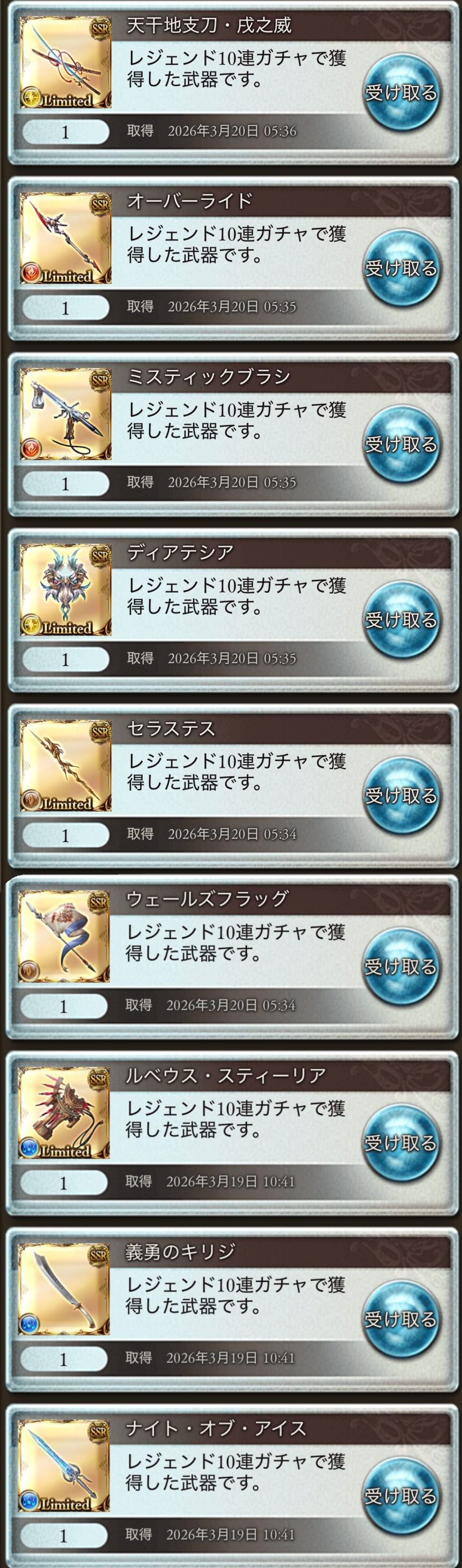The width and height of the screenshot is (462, 1568).
Task: Open the 義勇のキリジ sabre icon
Action: 64,1289
